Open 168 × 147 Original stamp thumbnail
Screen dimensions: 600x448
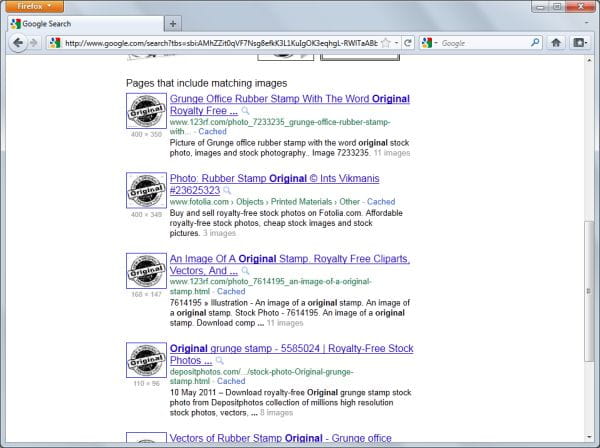(x=146, y=271)
